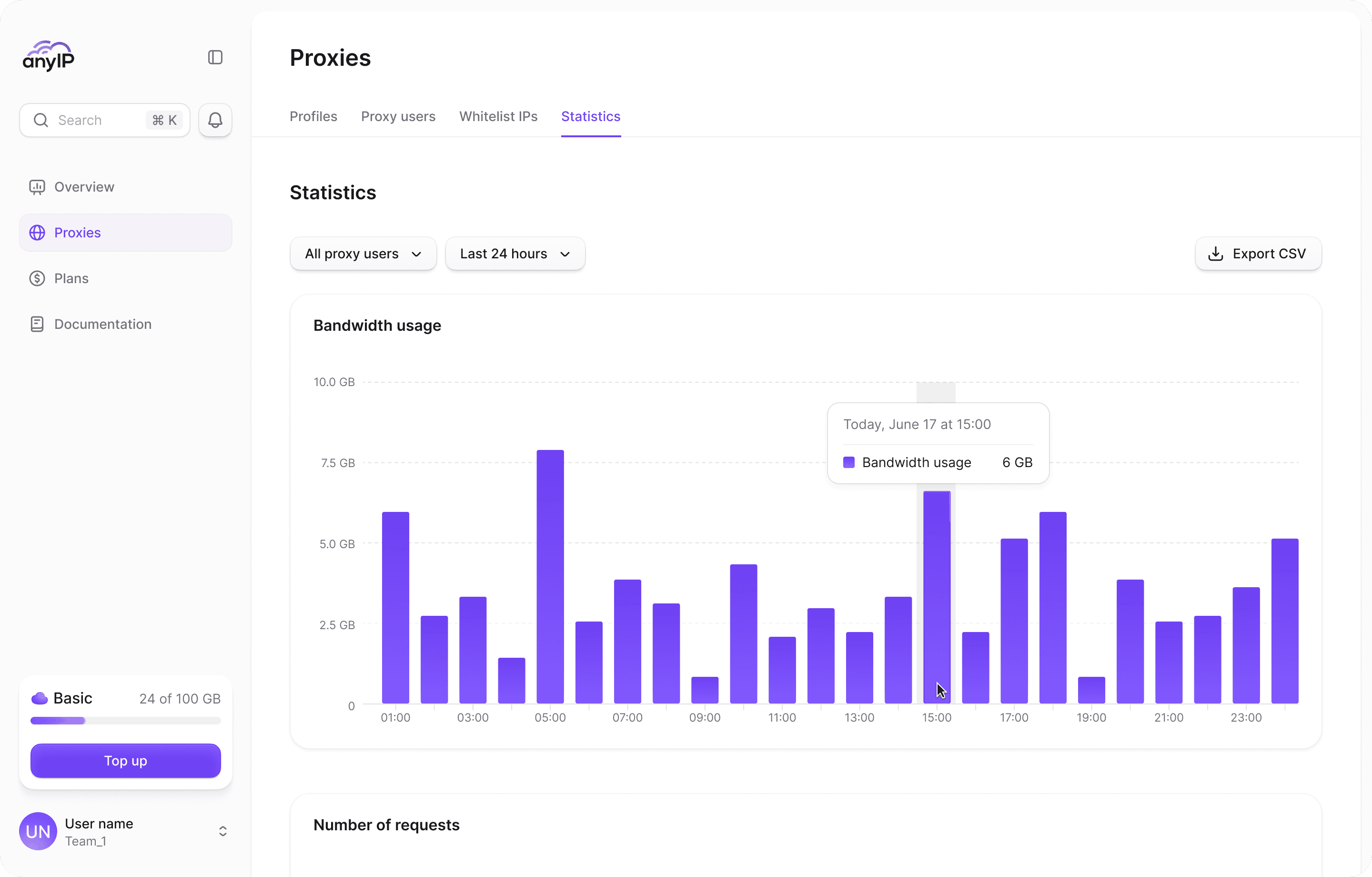
Task: Click the Export CSV button
Action: [x=1258, y=254]
